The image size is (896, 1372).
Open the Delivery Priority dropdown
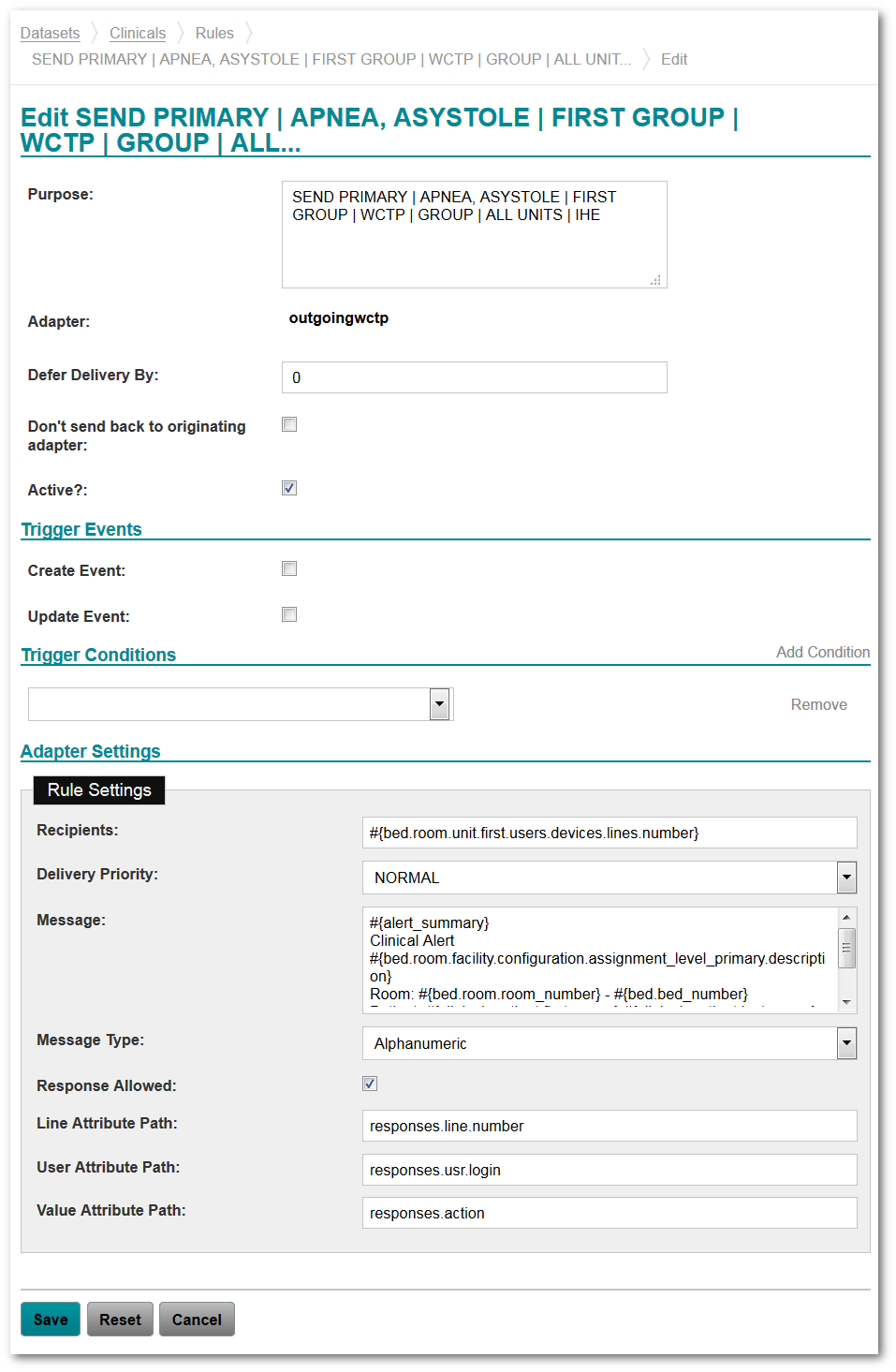[846, 878]
